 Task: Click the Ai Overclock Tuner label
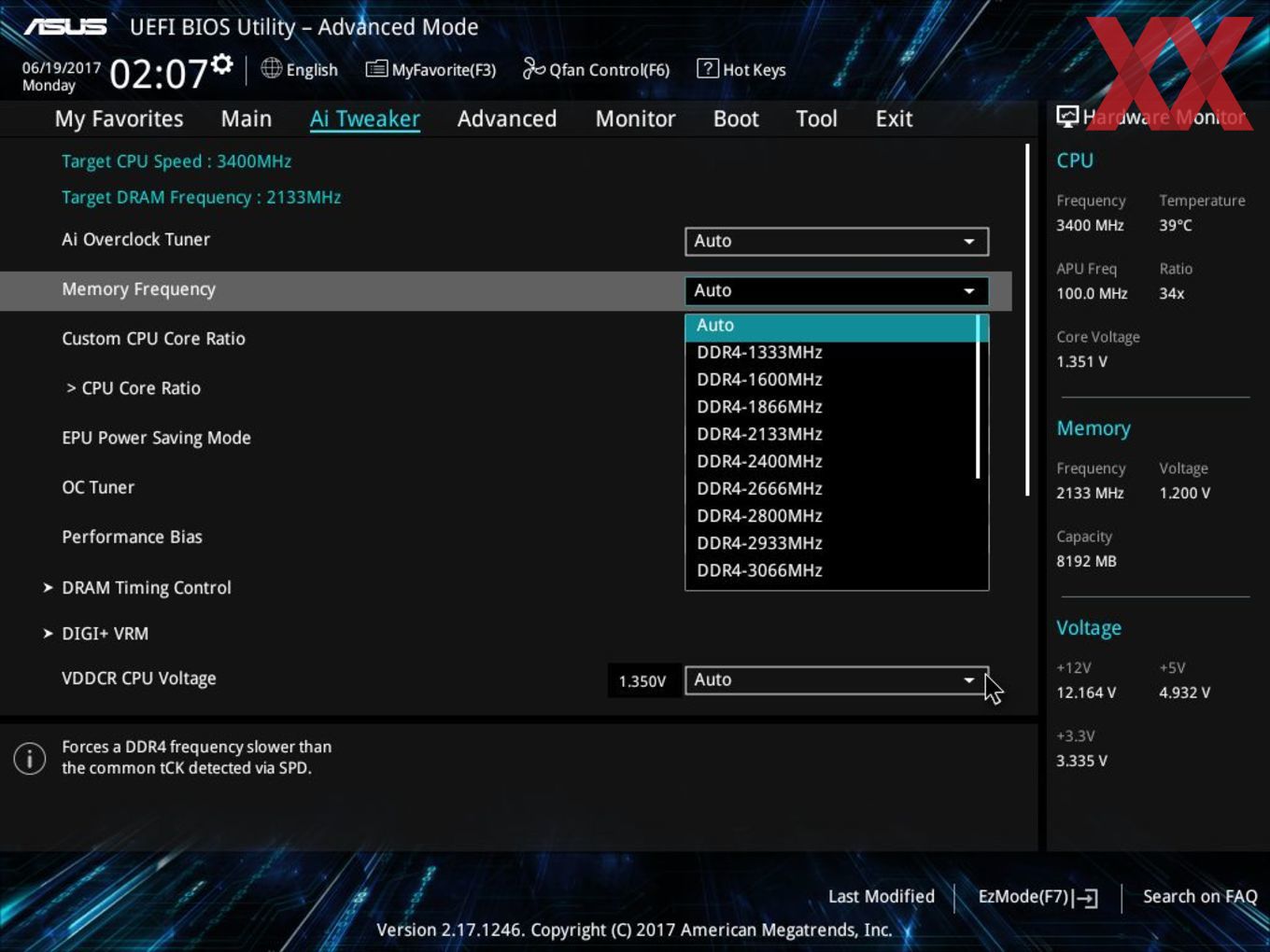click(135, 239)
